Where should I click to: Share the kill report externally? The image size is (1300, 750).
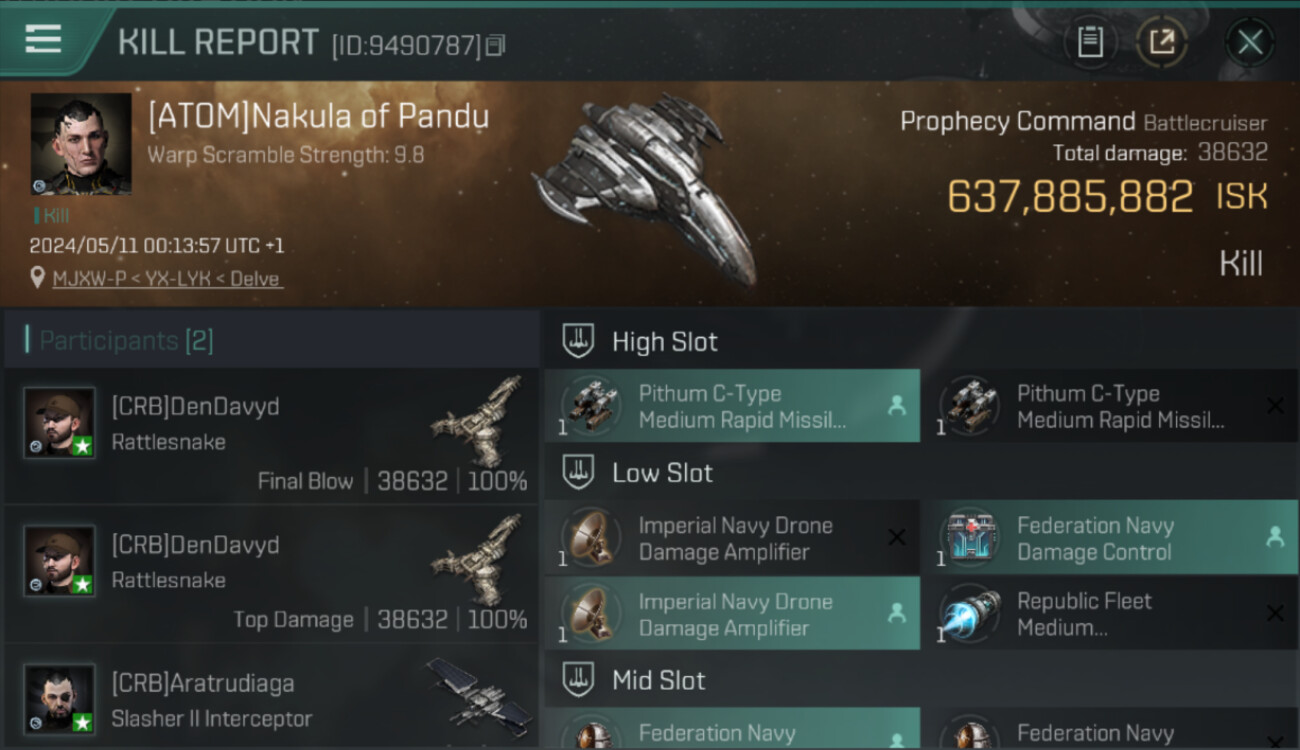point(1162,42)
